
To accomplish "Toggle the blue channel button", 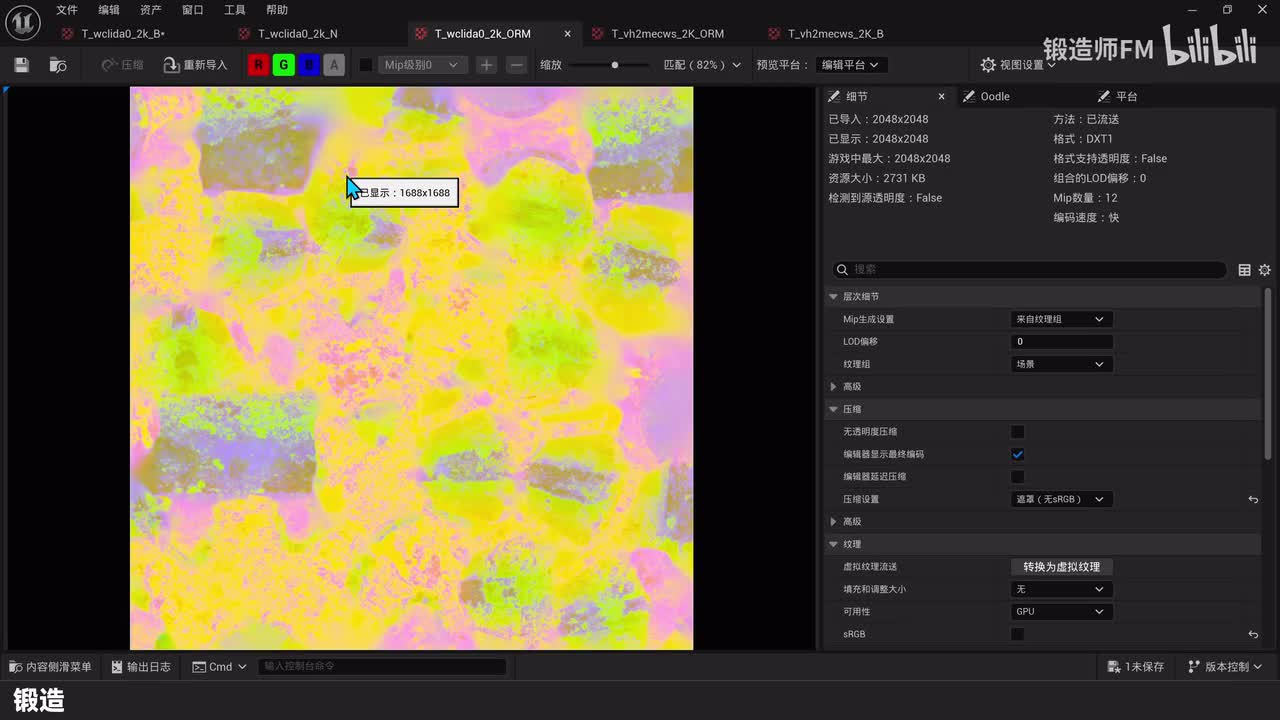I will (x=309, y=65).
